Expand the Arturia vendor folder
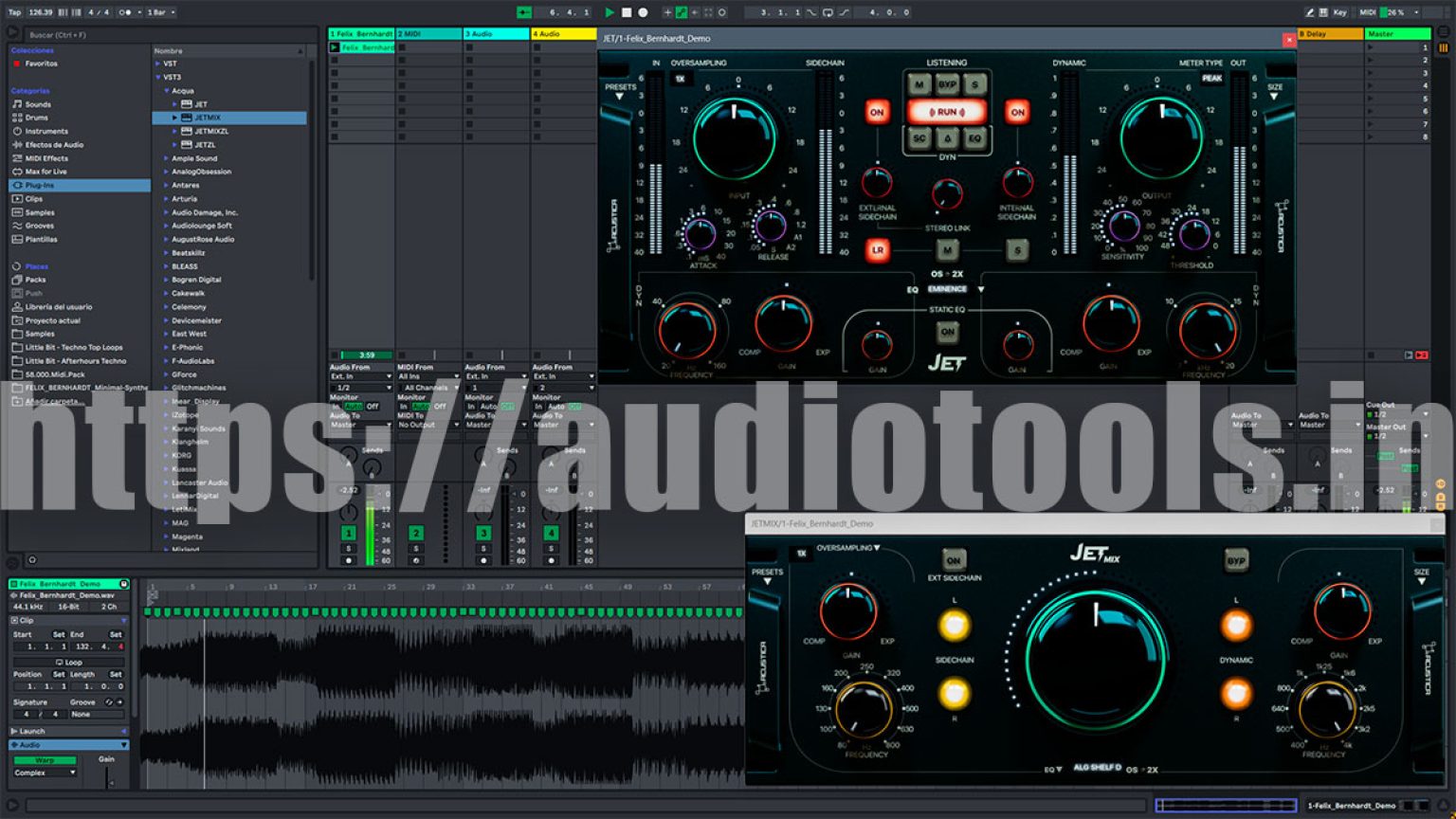This screenshot has width=1456, height=819. pos(167,199)
